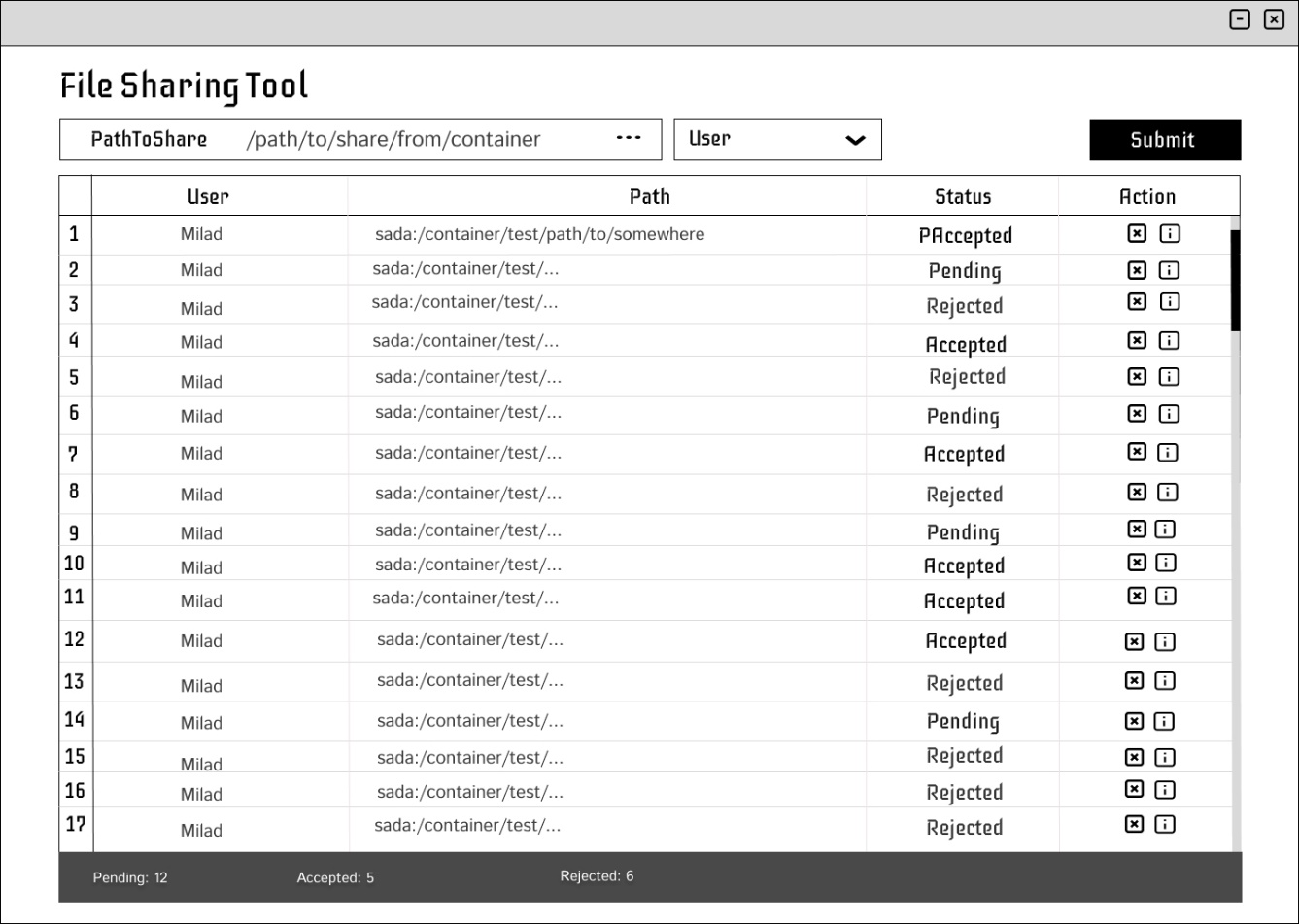Click the Submit button
Viewport: 1299px width, 924px height.
coord(1164,140)
